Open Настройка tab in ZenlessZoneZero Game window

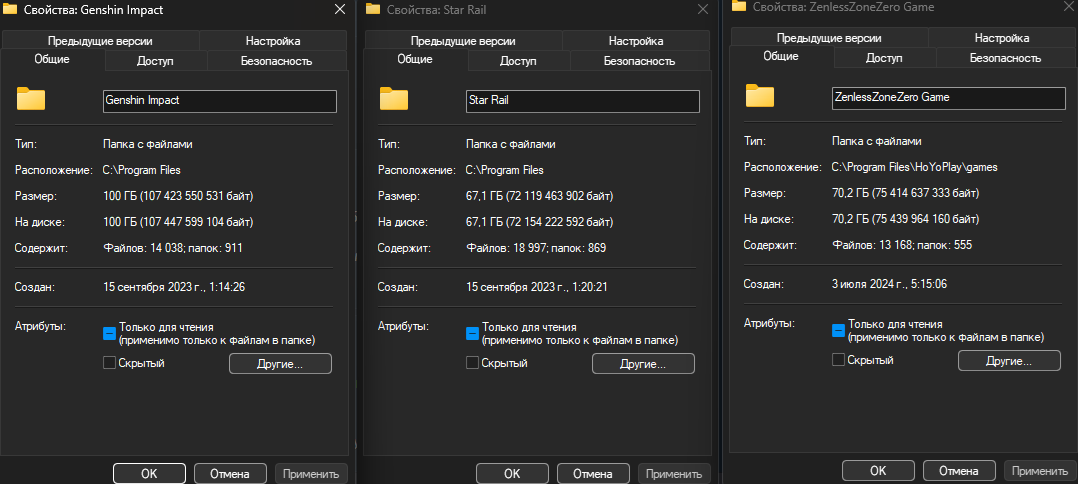coord(1002,38)
